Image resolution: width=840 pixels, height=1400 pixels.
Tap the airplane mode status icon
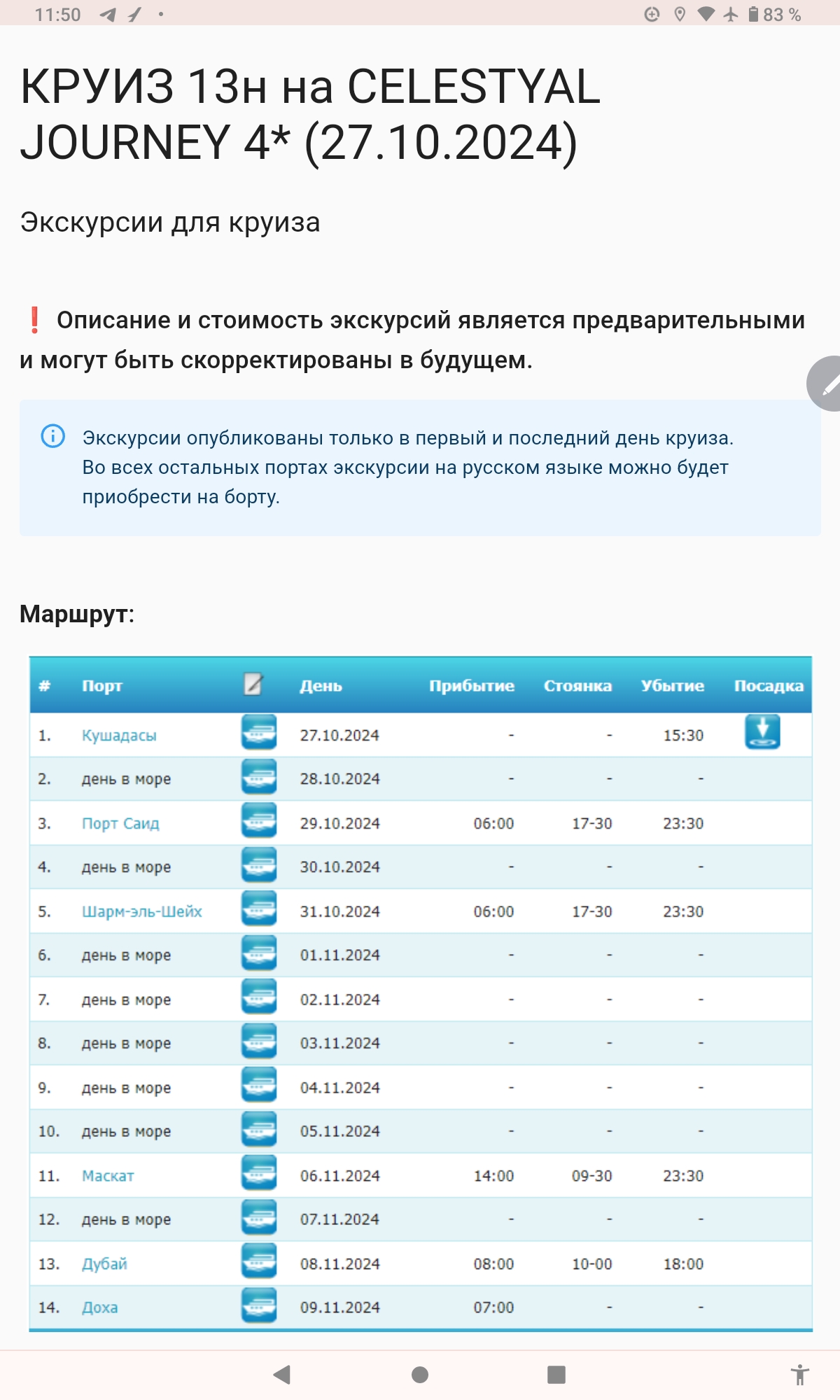coord(731,14)
